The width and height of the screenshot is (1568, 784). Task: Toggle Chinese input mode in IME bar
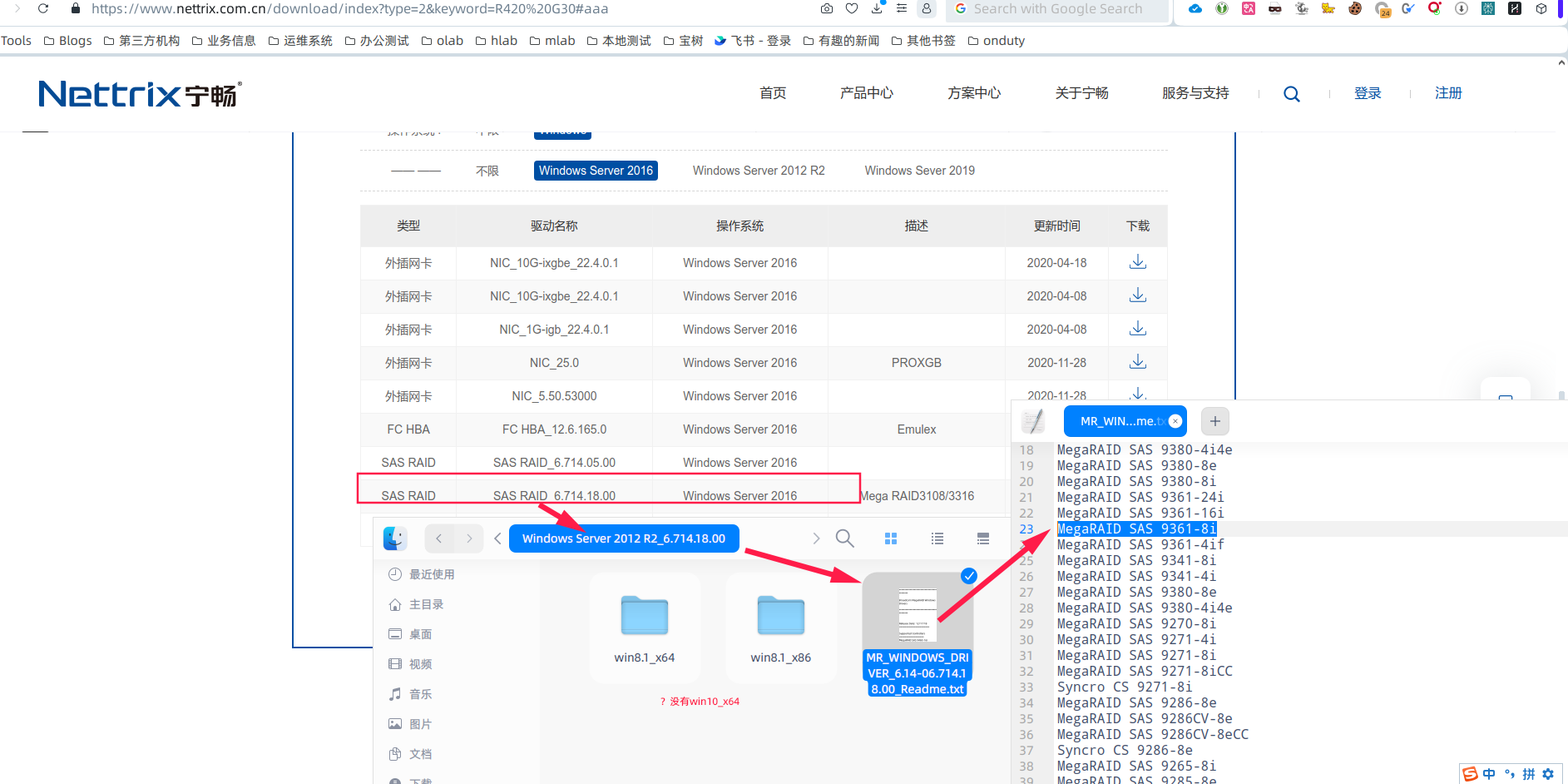1489,774
